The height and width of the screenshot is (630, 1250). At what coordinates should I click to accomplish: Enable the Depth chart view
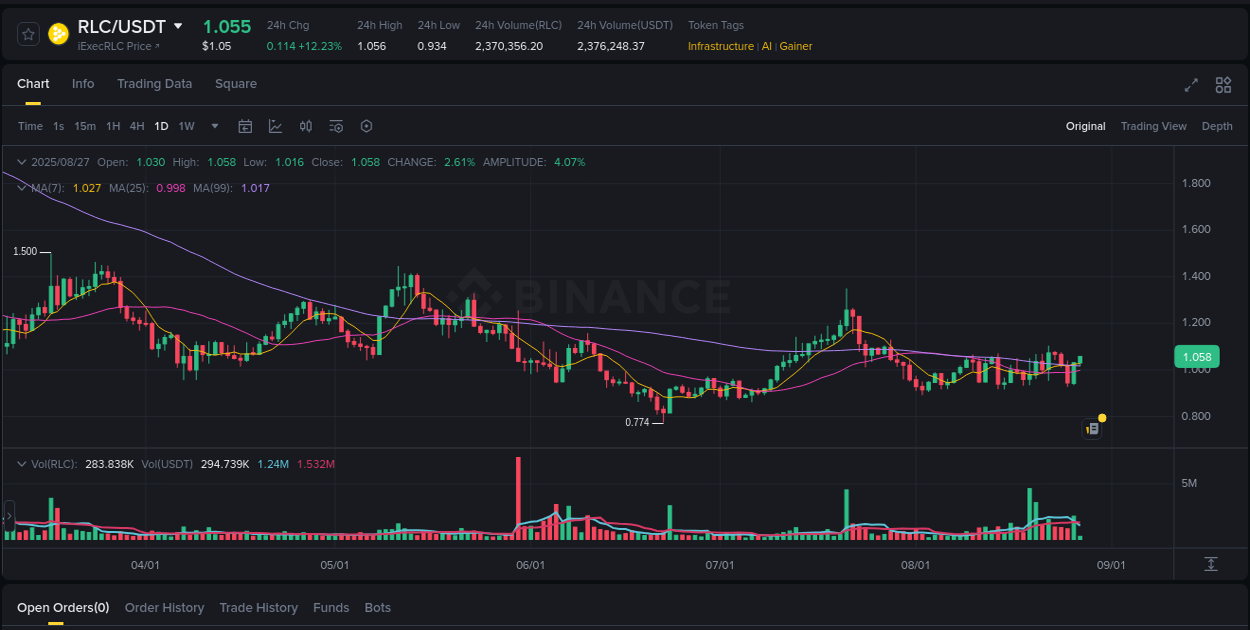point(1217,126)
